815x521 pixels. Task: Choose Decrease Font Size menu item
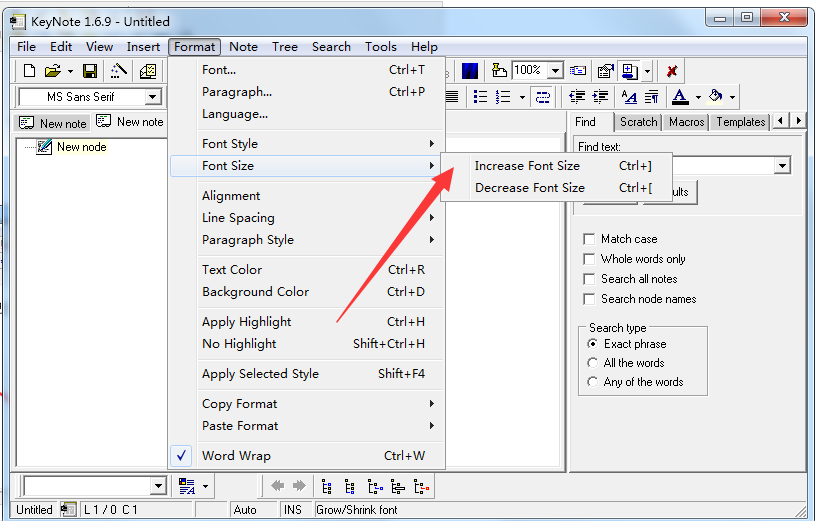point(556,188)
